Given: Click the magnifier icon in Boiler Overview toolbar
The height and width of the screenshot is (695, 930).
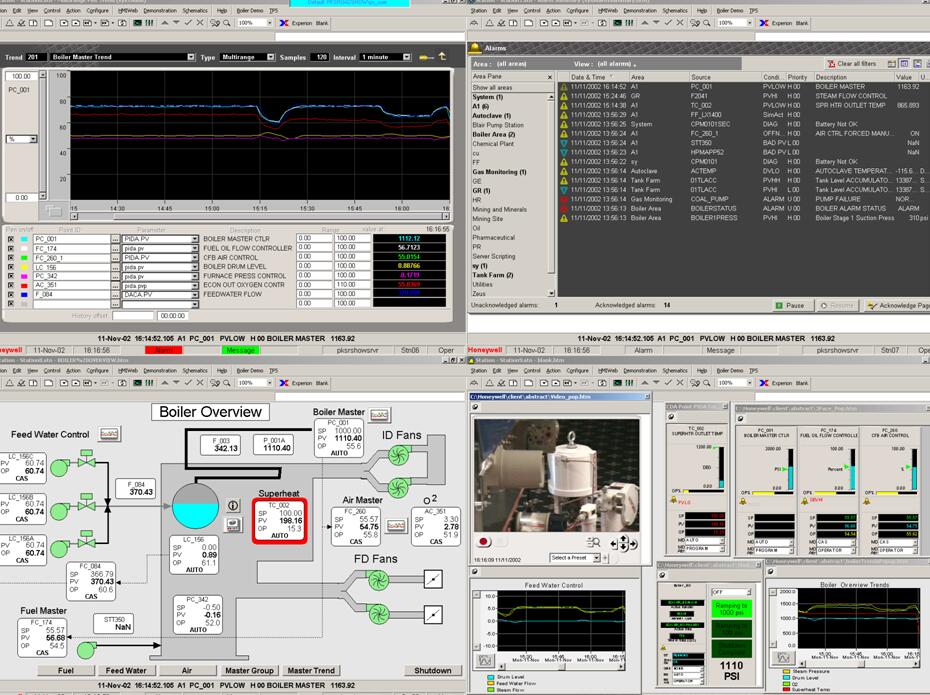Looking at the screenshot, I should 227,383.
